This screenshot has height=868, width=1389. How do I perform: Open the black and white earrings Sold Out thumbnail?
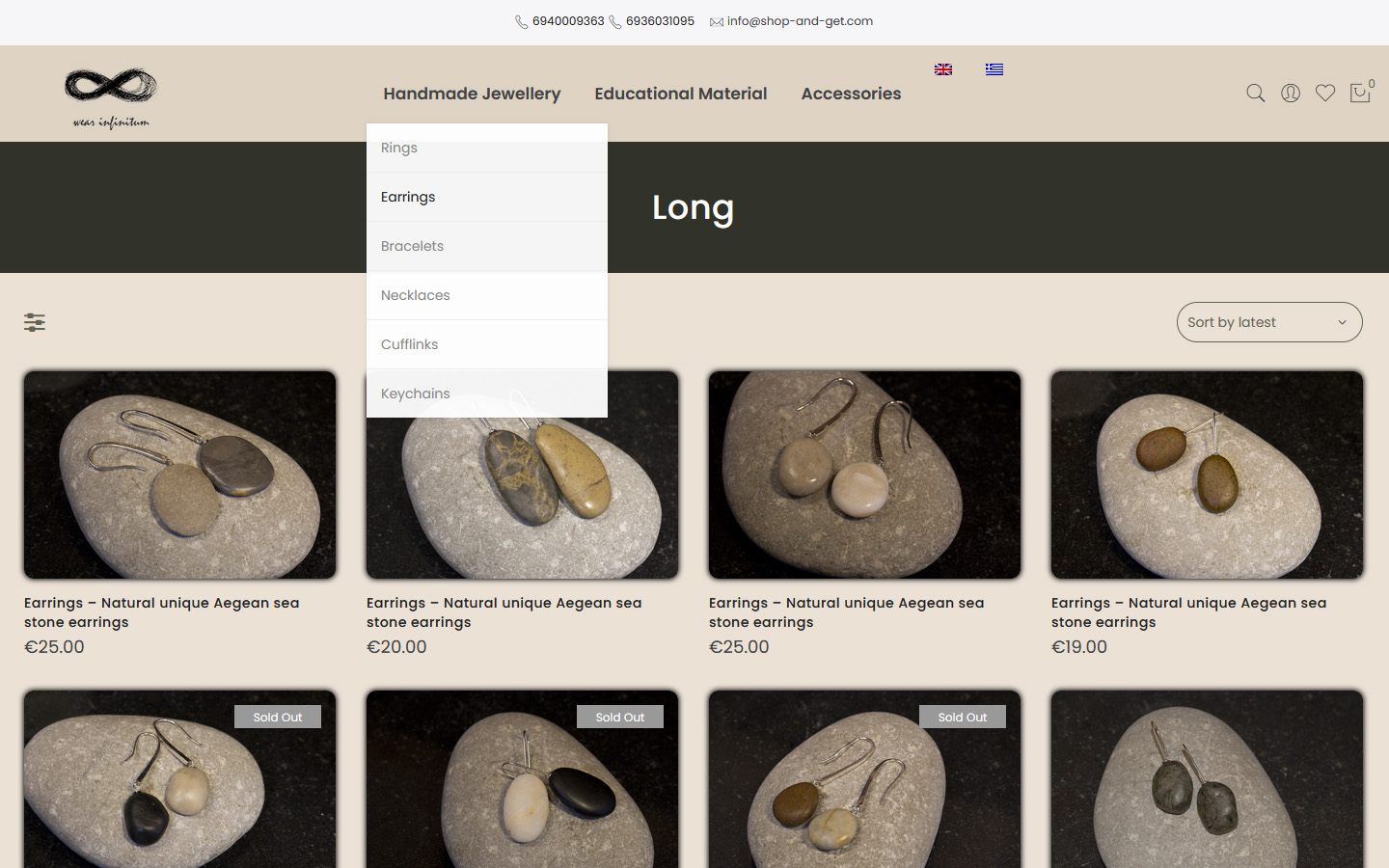(180, 779)
